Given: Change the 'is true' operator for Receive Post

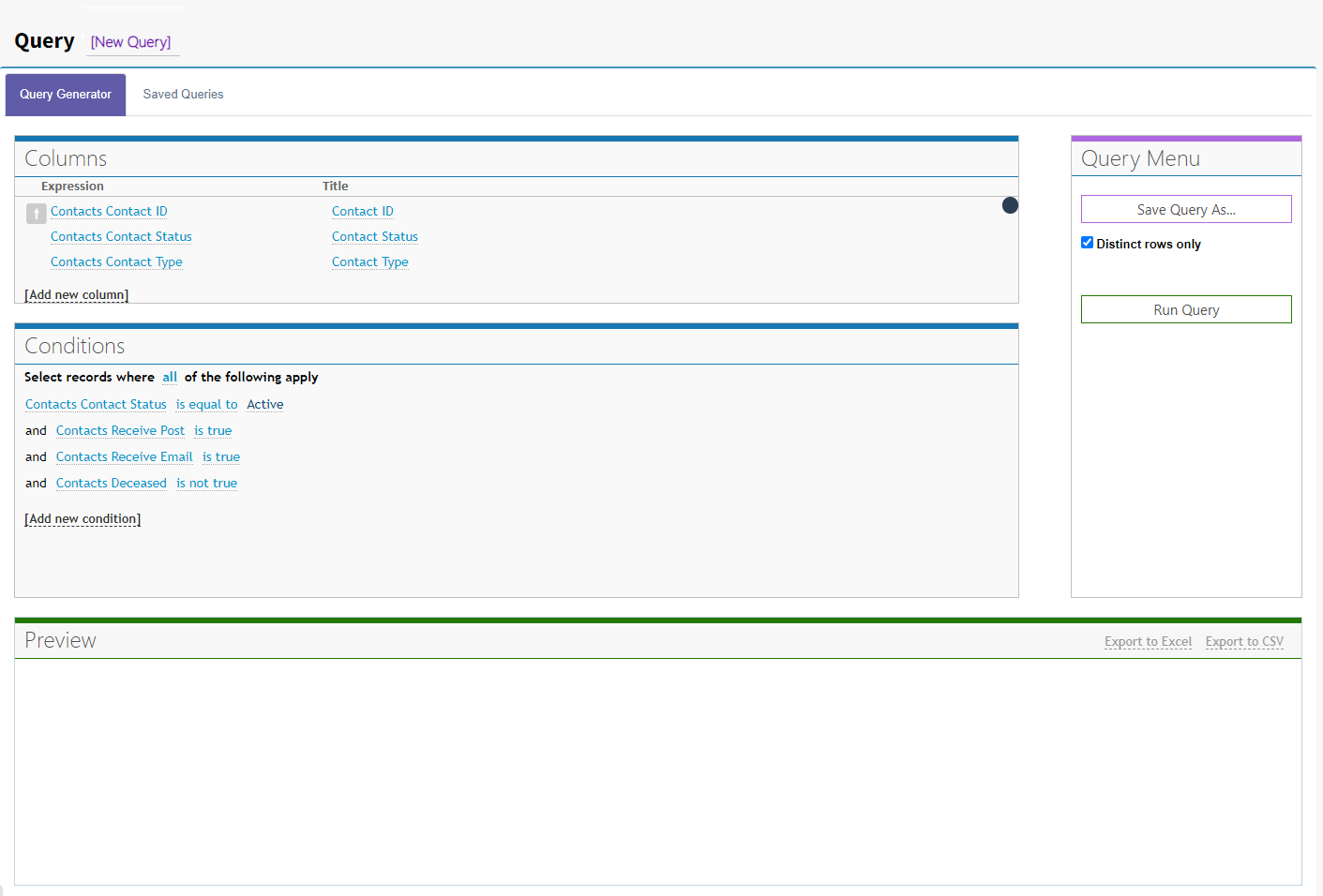Looking at the screenshot, I should coord(213,430).
